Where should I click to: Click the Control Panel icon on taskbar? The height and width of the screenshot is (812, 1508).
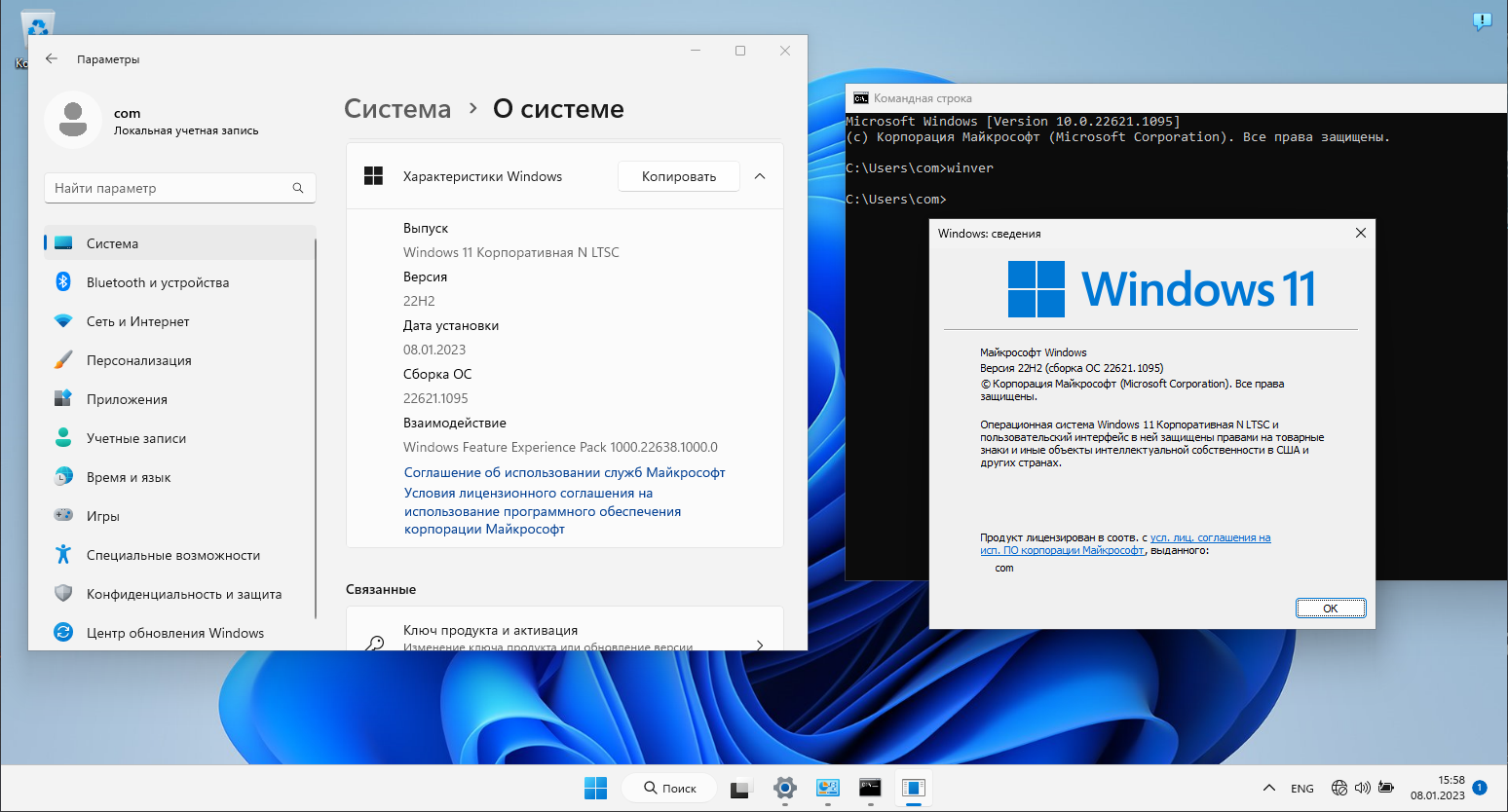[x=828, y=788]
